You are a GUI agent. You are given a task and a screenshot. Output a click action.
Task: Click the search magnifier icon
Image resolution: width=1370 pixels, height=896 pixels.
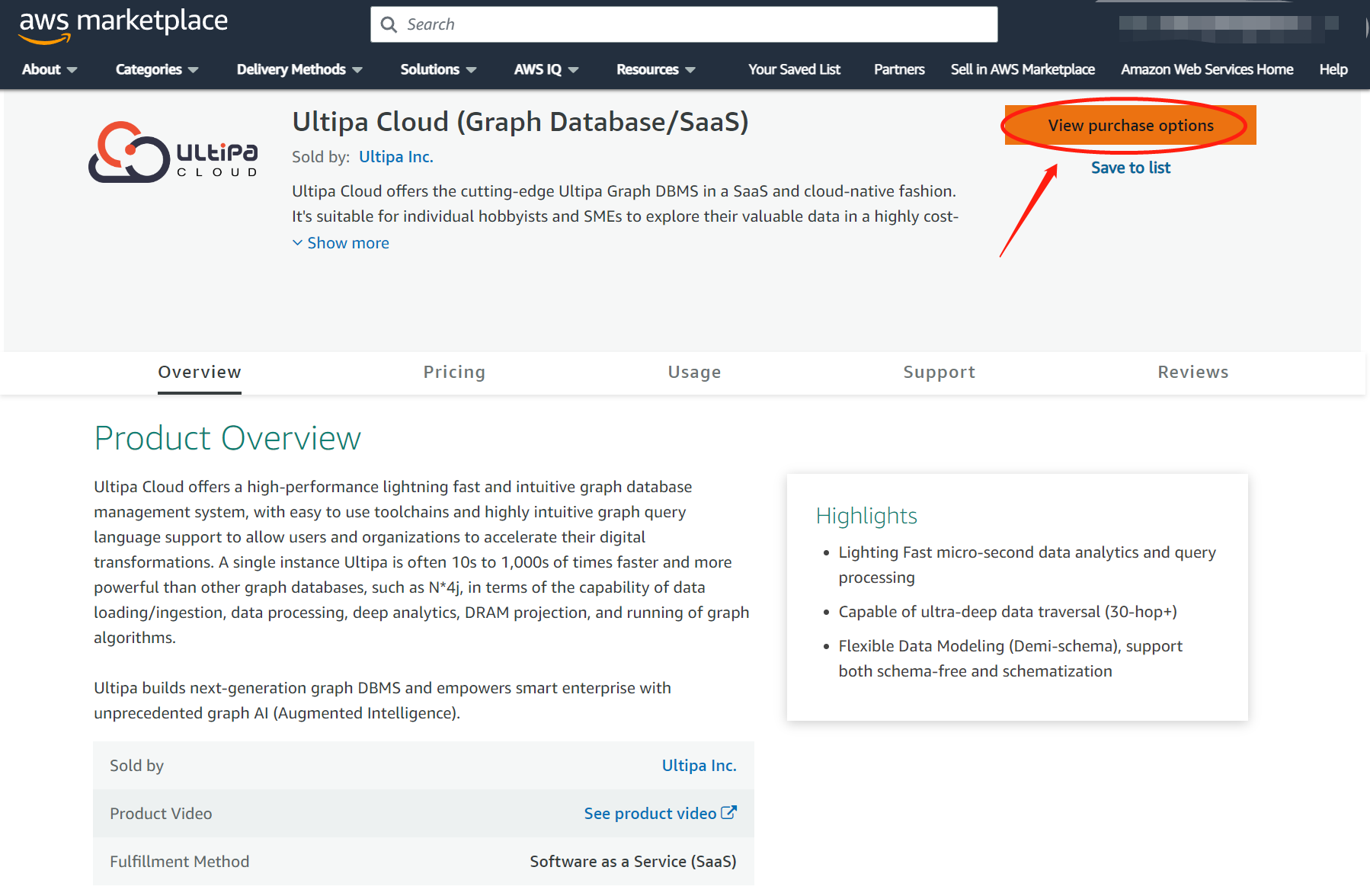coord(389,24)
